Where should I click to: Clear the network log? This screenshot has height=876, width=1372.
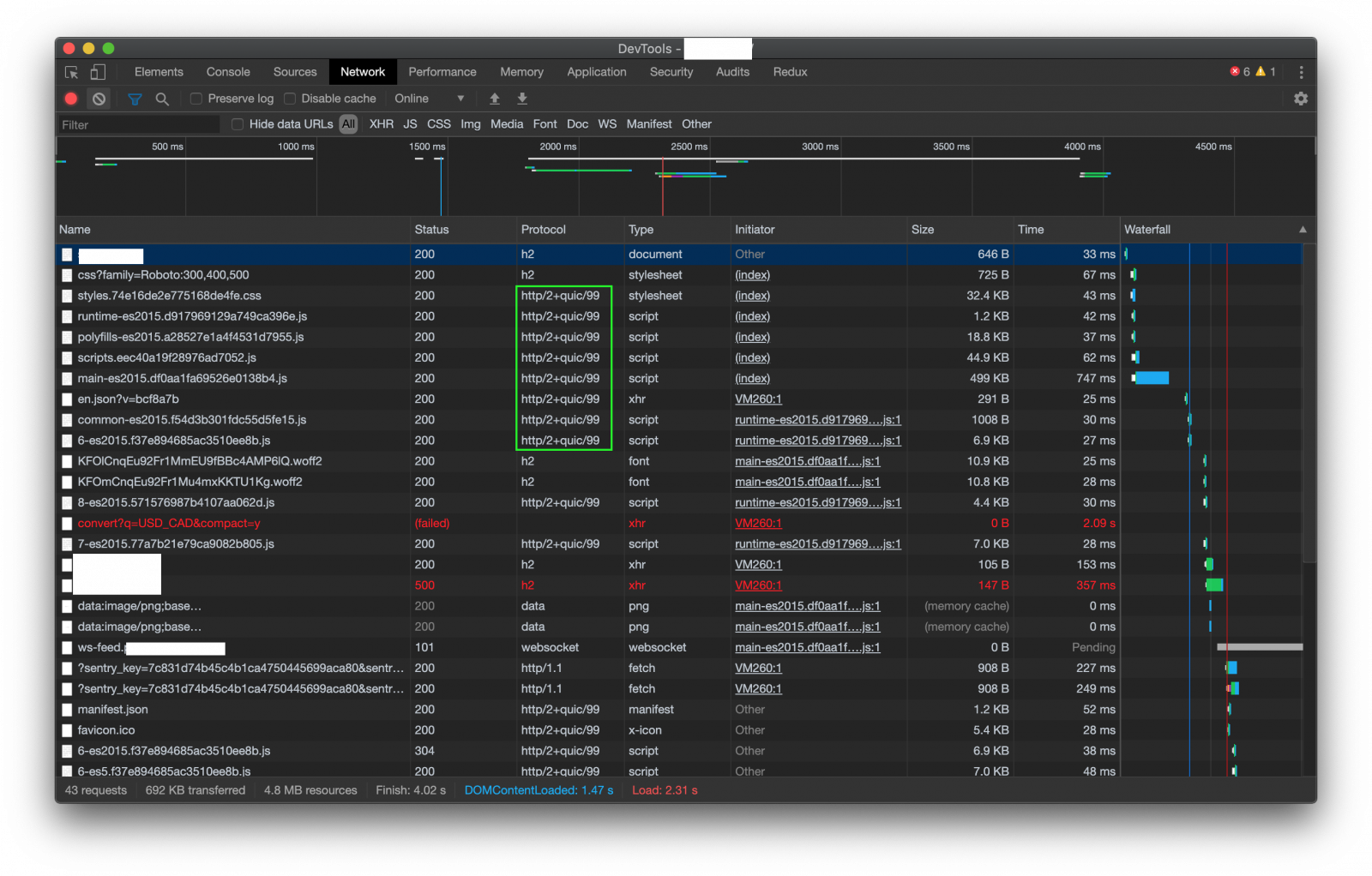pyautogui.click(x=99, y=99)
